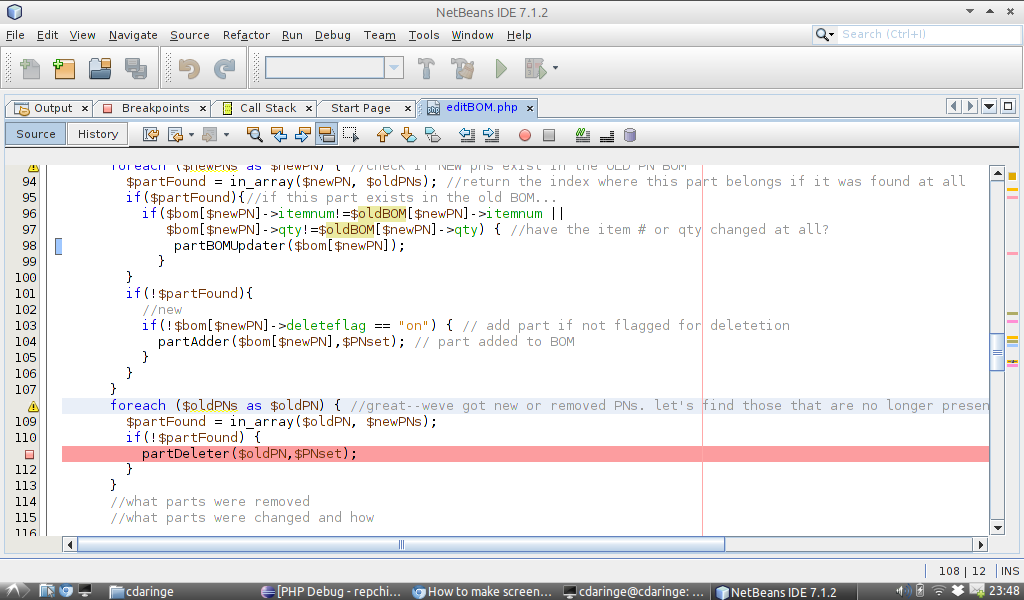The image size is (1024, 600).
Task: Go to Find Next Occurrence icon
Action: click(x=302, y=134)
